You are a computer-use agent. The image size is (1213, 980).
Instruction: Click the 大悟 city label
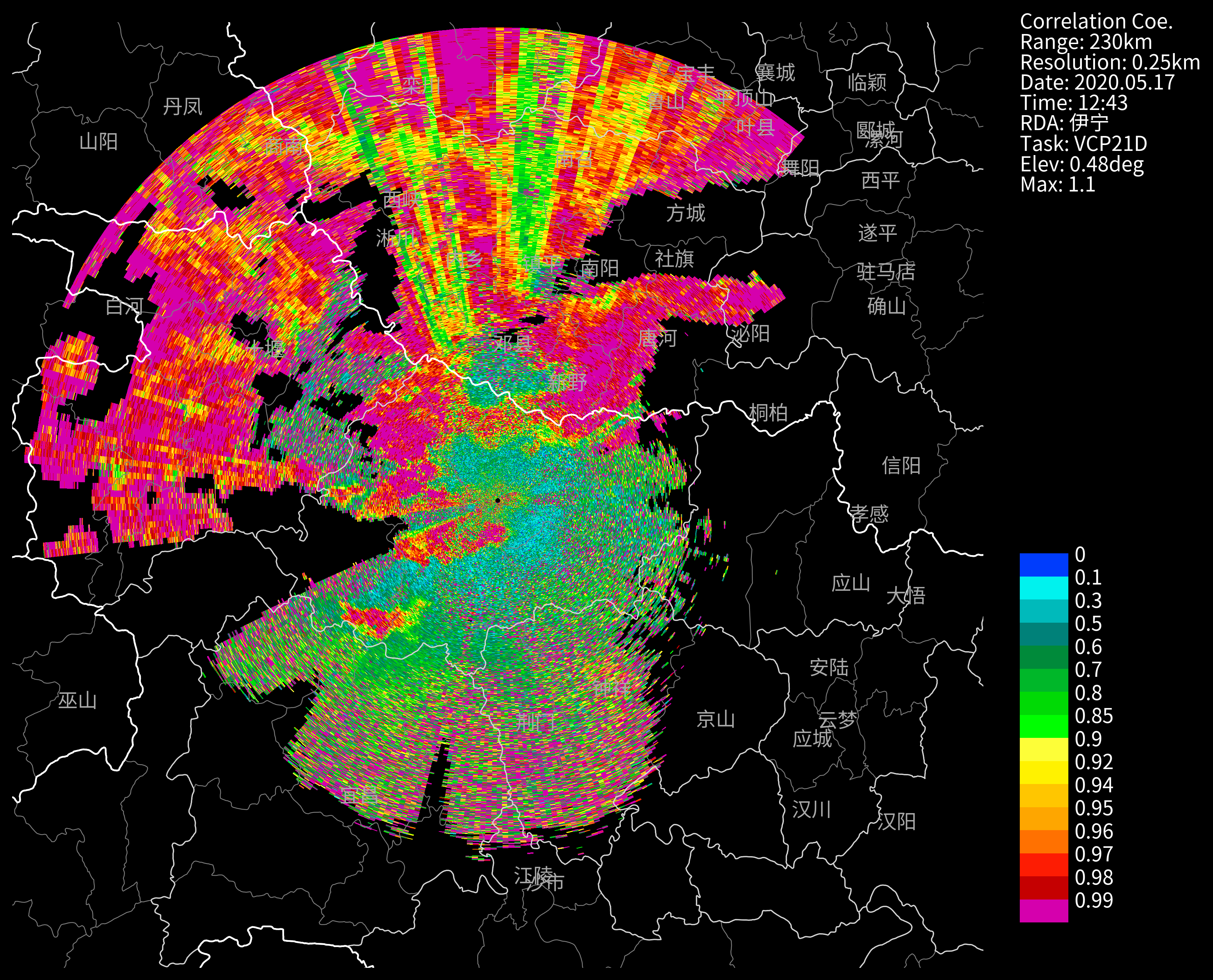tap(906, 595)
